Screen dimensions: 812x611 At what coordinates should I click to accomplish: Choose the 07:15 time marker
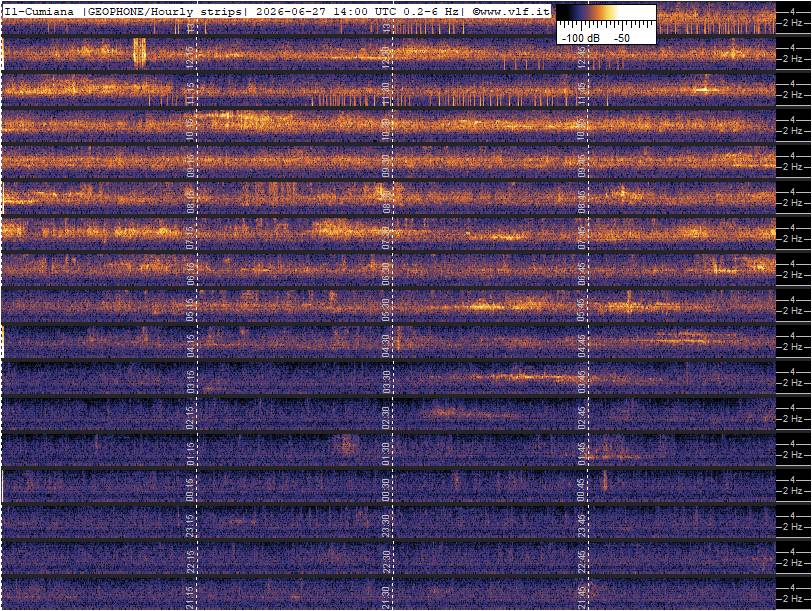tap(190, 237)
